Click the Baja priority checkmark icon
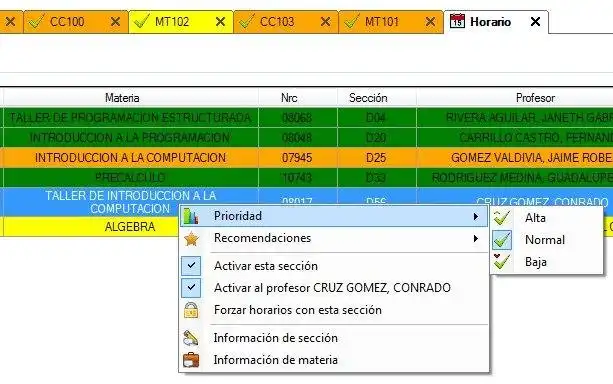 pyautogui.click(x=502, y=262)
